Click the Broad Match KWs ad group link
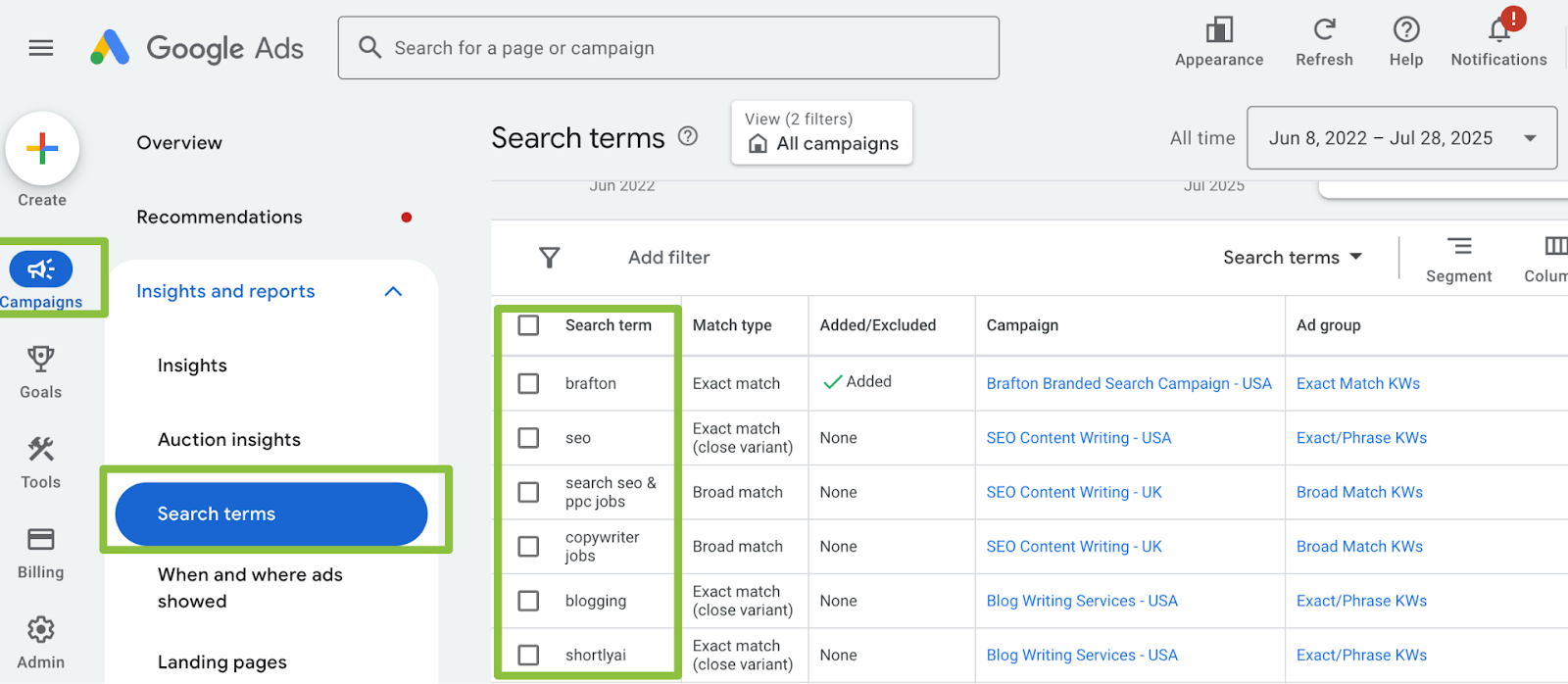Screen dimensions: 1568x684 pyautogui.click(x=1359, y=492)
